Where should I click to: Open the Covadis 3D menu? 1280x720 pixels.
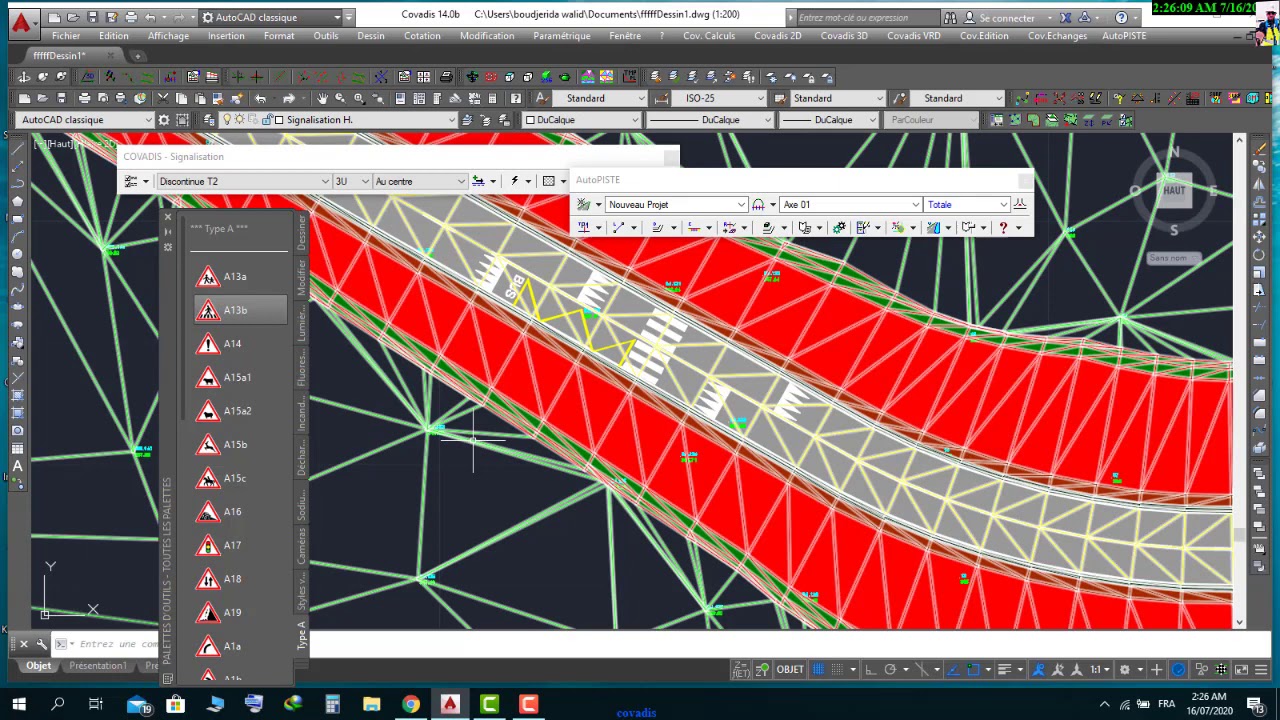844,36
